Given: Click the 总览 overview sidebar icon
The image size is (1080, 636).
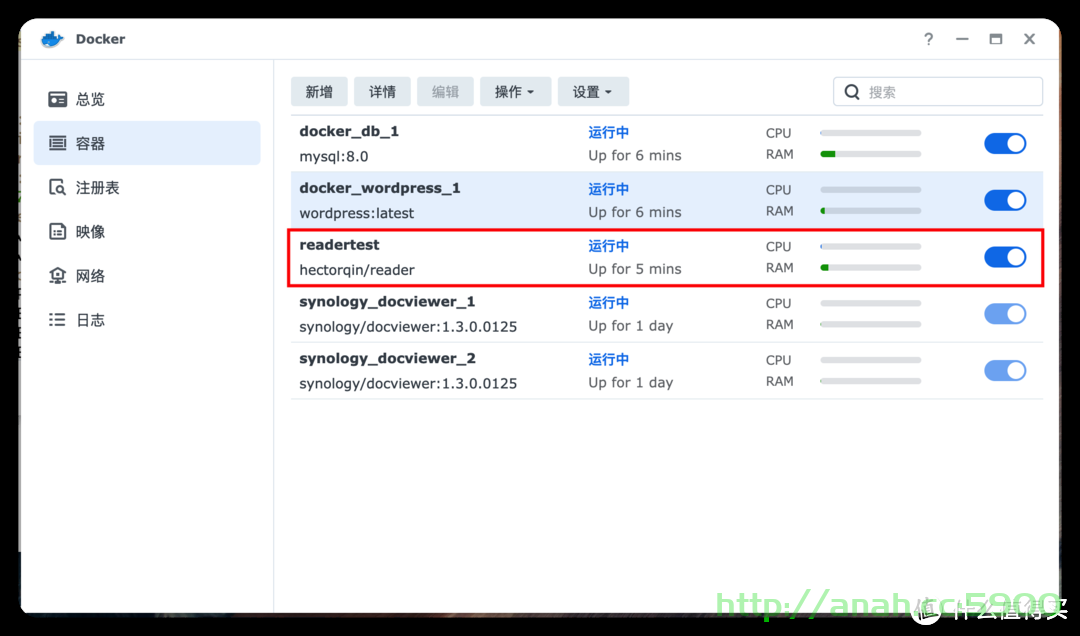Looking at the screenshot, I should click(58, 99).
